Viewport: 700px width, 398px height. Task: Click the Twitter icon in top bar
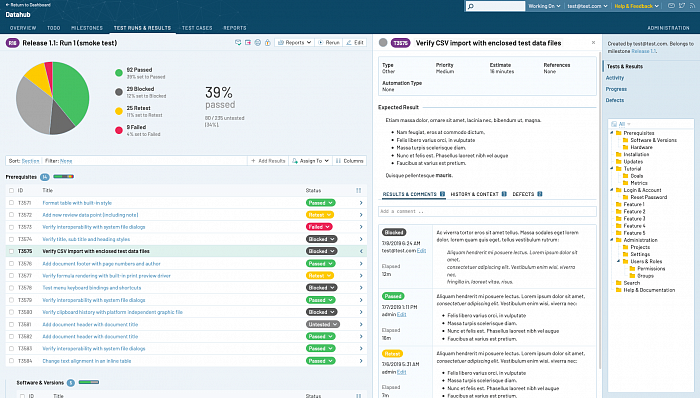point(682,6)
